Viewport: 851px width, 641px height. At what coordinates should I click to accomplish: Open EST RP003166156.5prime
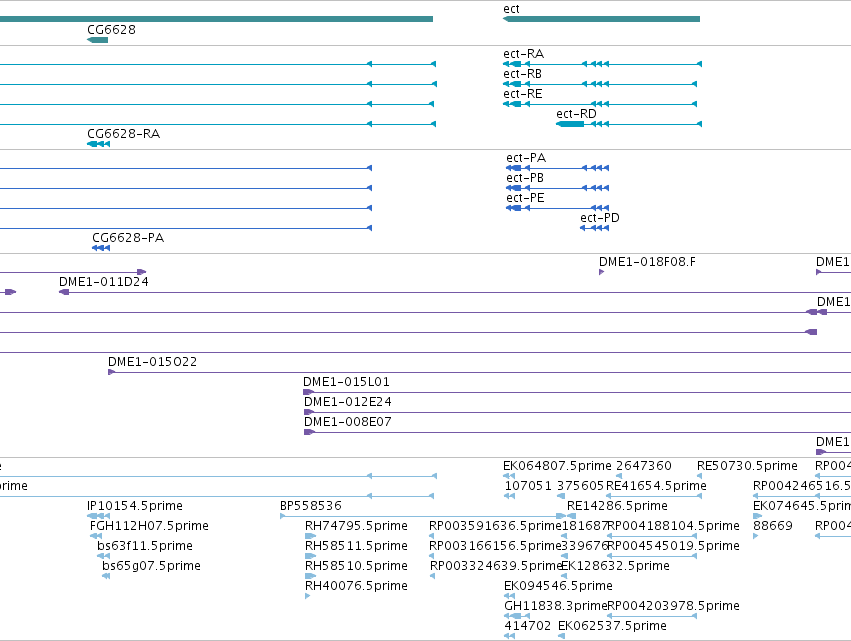click(x=495, y=546)
